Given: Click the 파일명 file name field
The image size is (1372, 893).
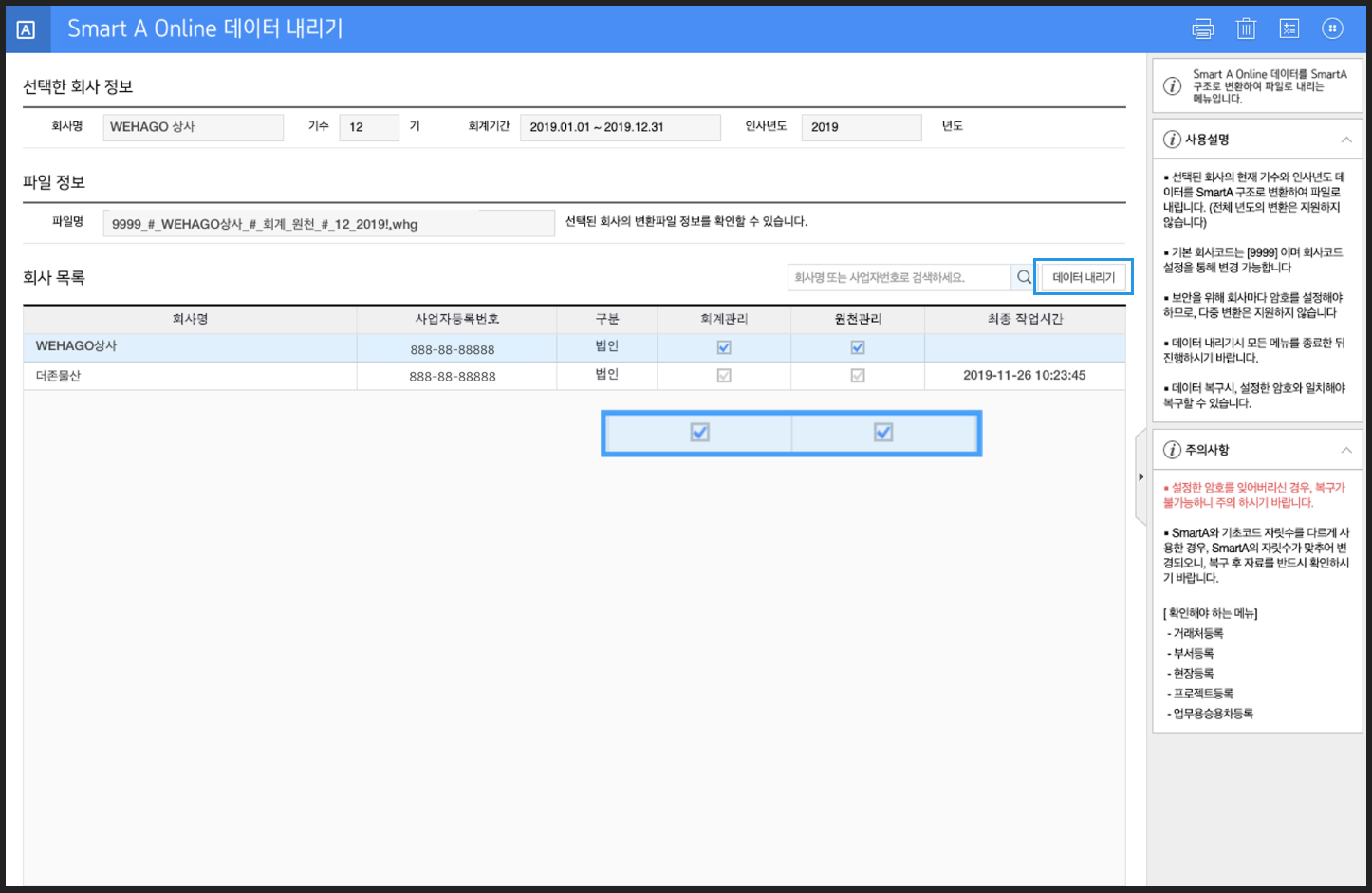Looking at the screenshot, I should coord(328,224).
